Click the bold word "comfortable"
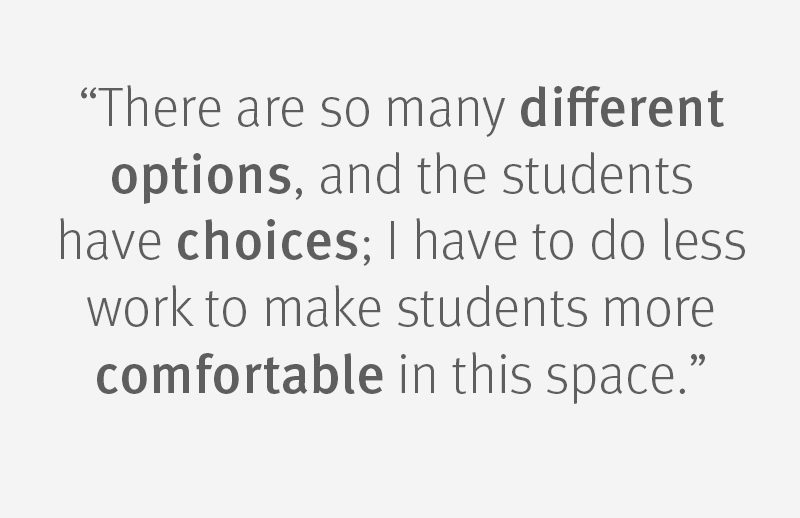800x518 pixels. (240, 374)
